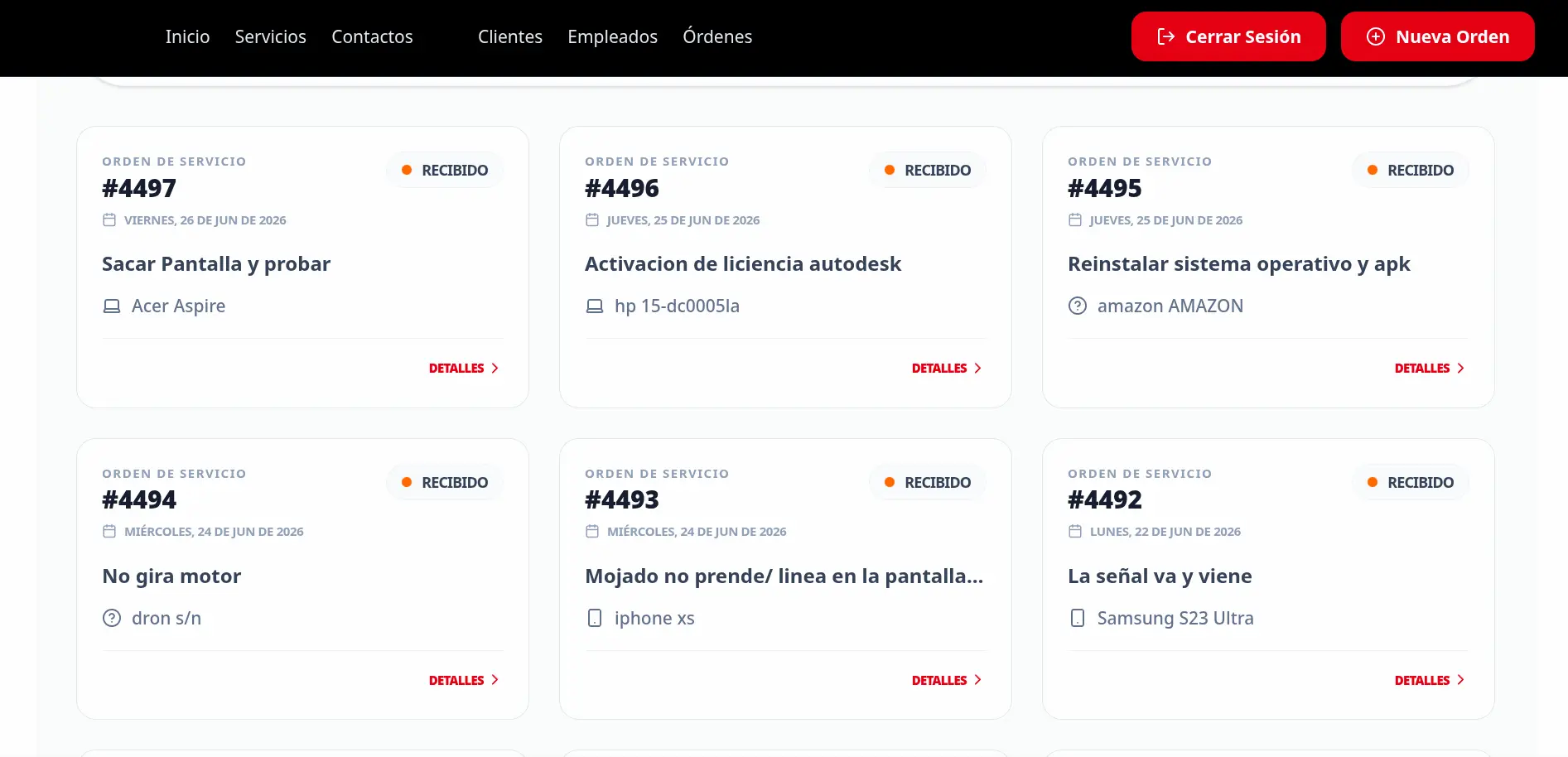This screenshot has width=1568, height=757.
Task: Click the plus circle icon in Nueva Orden
Action: click(x=1376, y=36)
